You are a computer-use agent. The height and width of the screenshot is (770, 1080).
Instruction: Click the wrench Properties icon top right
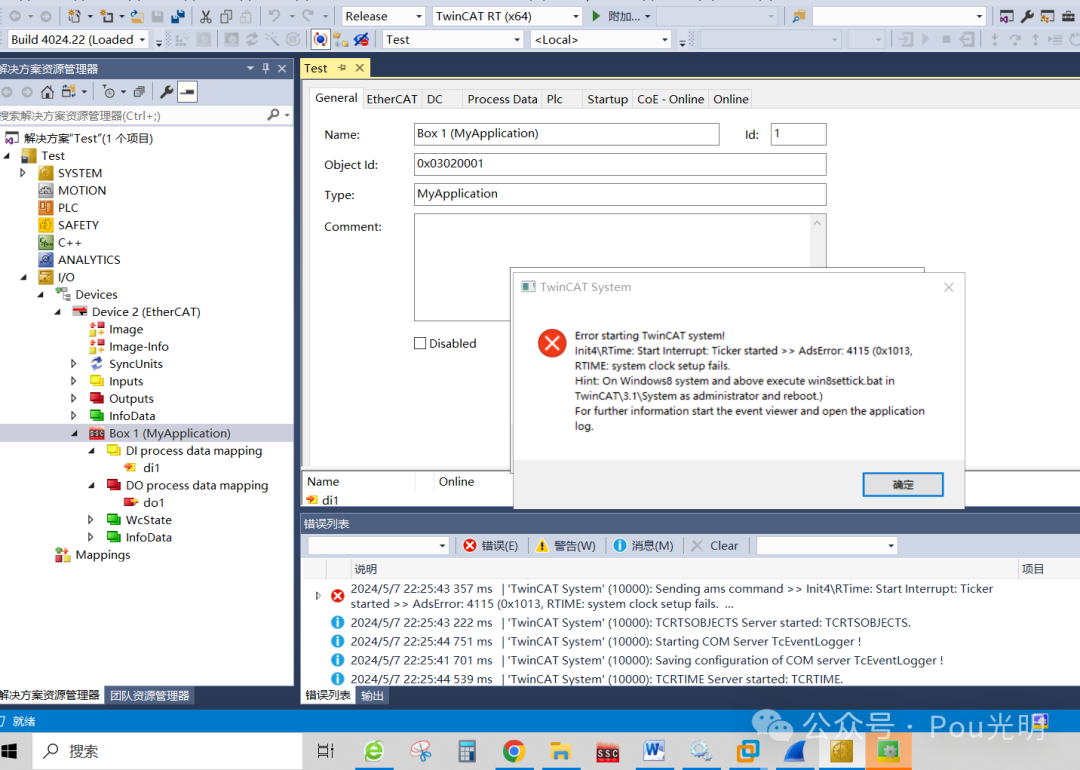pos(1027,16)
